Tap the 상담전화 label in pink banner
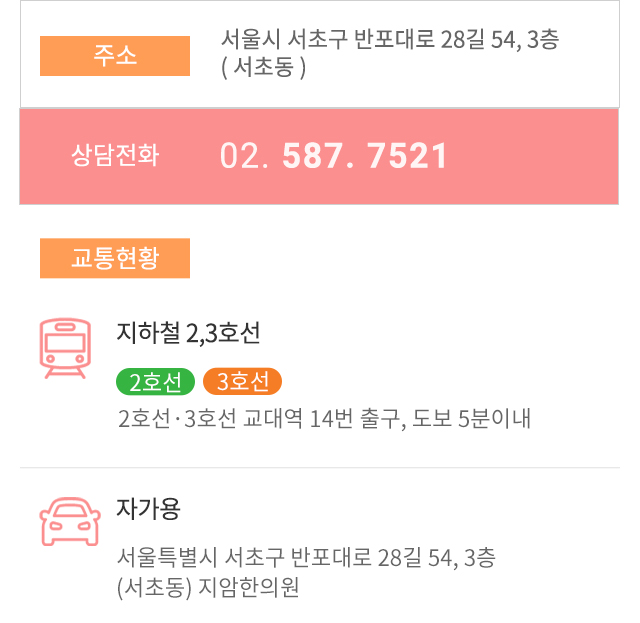640x623 pixels. (115, 155)
